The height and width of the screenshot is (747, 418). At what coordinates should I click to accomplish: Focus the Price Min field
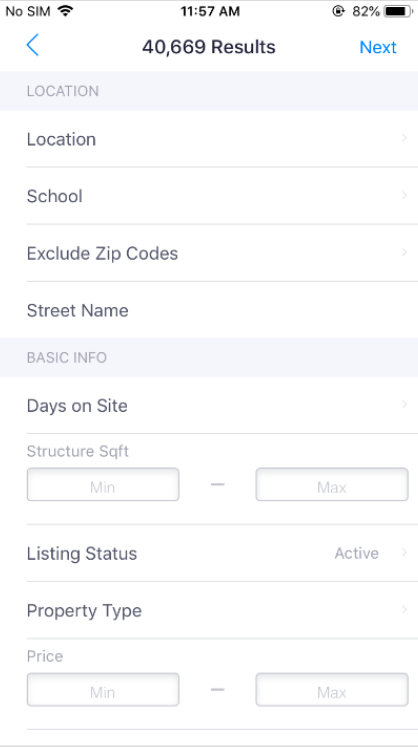click(103, 689)
